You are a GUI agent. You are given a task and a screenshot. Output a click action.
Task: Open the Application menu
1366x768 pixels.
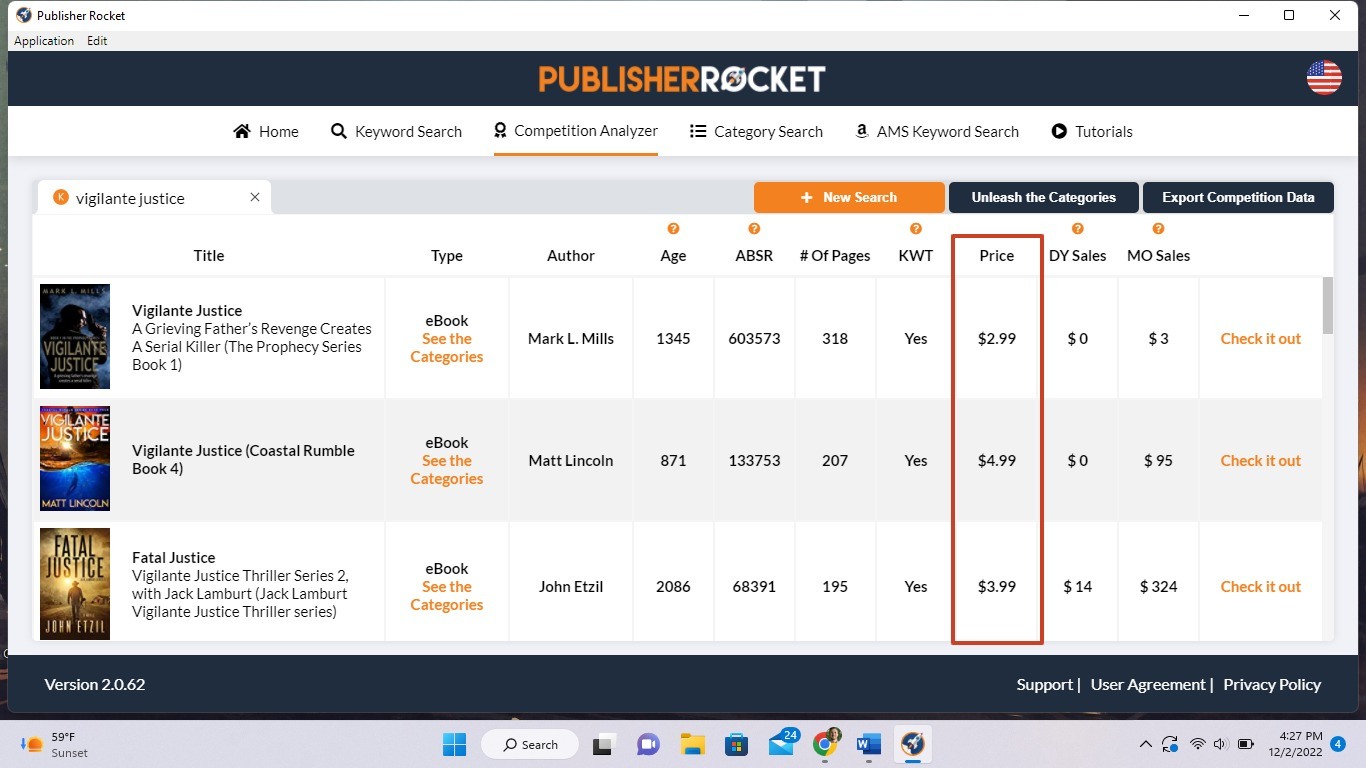(44, 40)
